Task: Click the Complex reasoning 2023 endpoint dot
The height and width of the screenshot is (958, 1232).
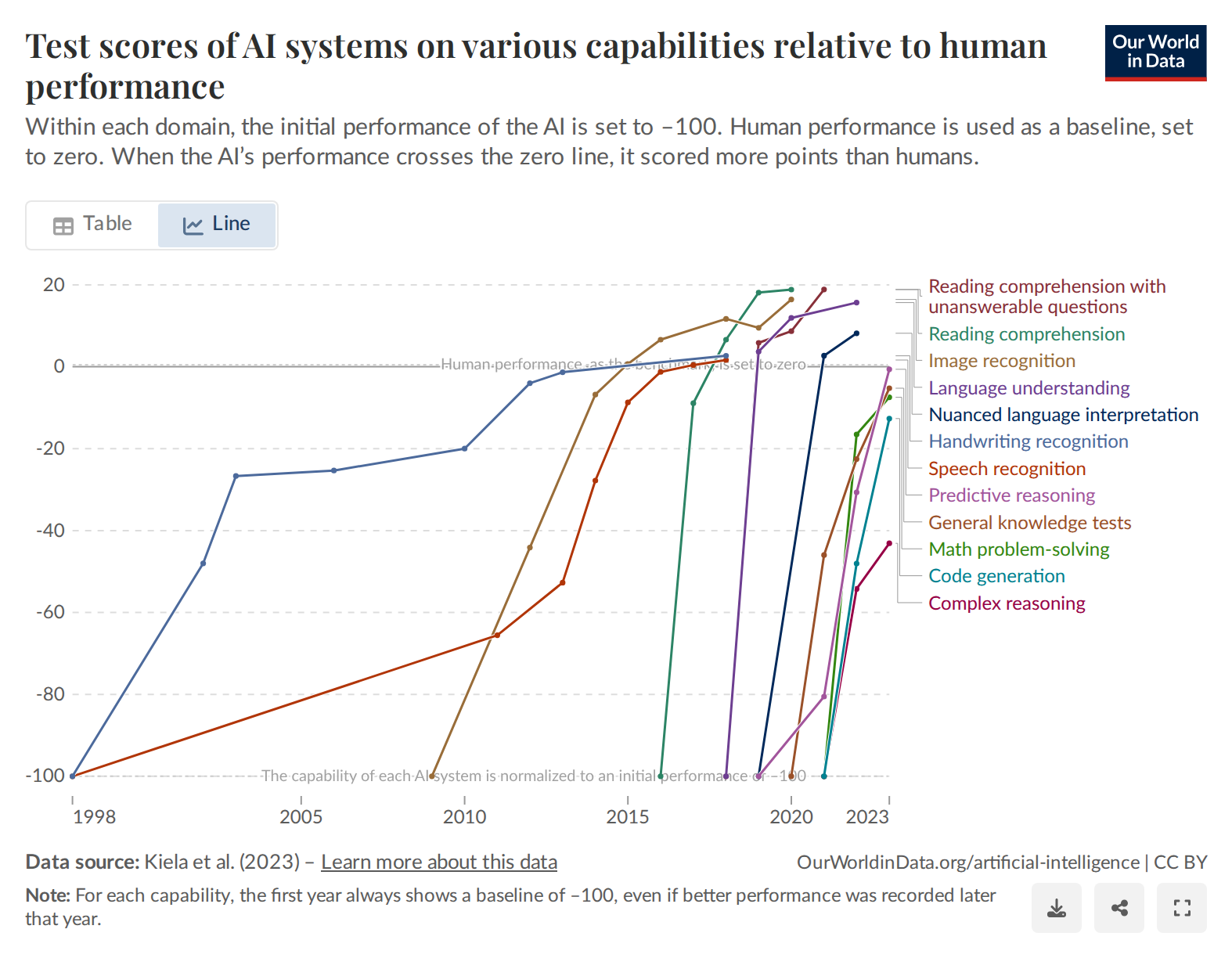Action: point(889,543)
